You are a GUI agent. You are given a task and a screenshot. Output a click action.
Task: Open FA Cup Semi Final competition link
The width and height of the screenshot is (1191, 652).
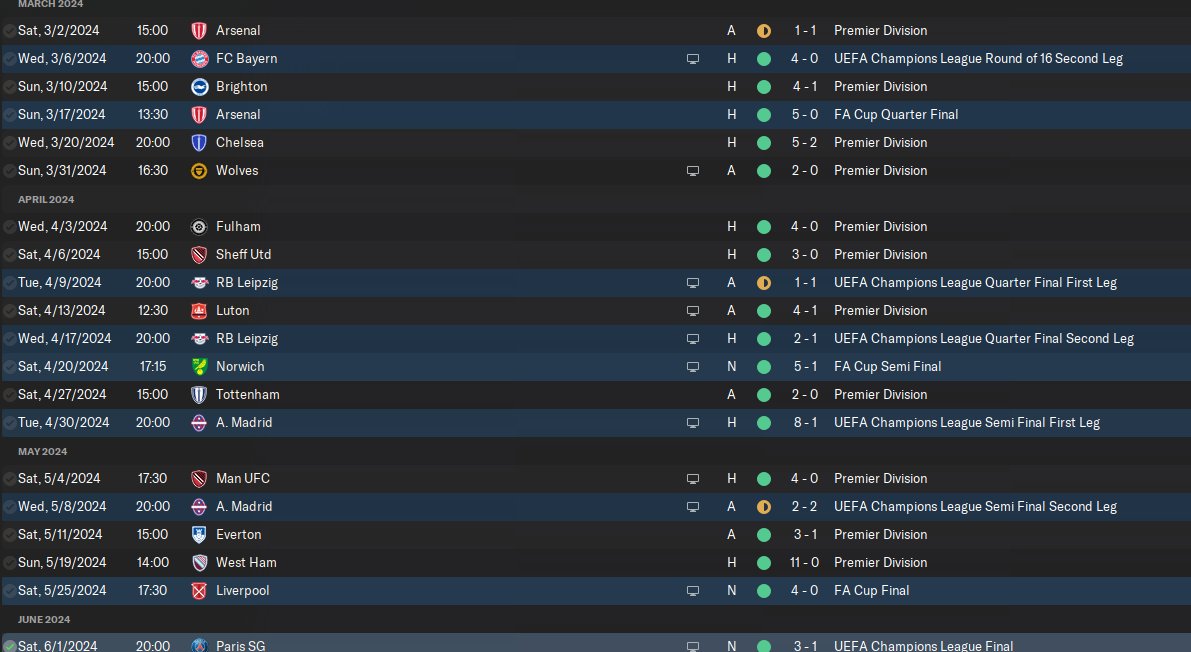[887, 366]
